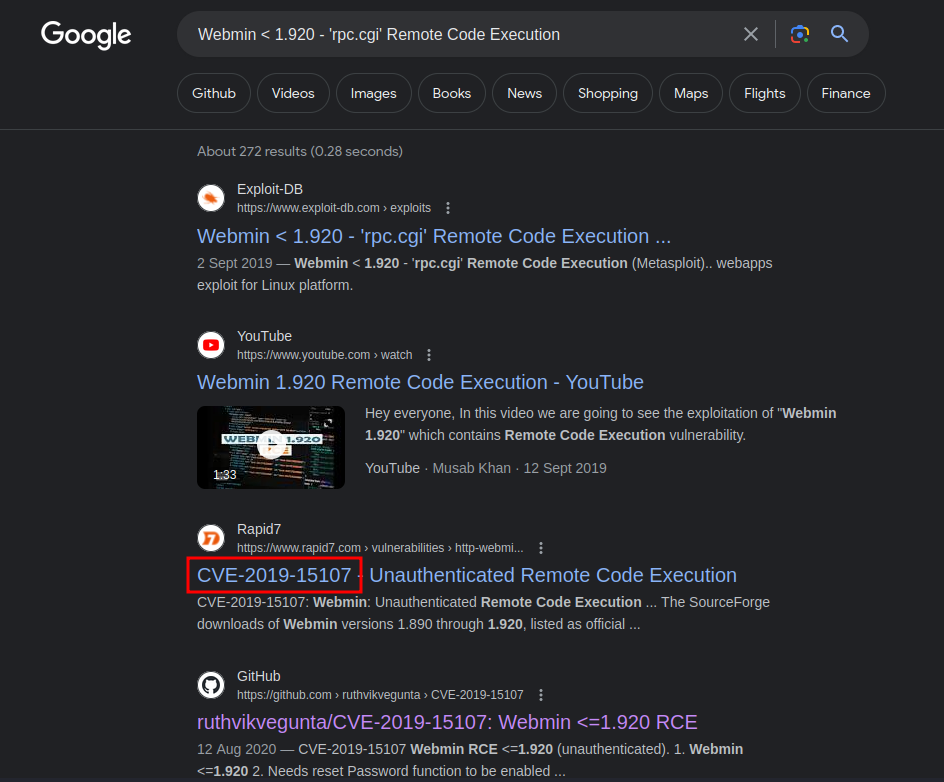
Task: Click the '12 Aug 2020' result date
Action: click(237, 749)
